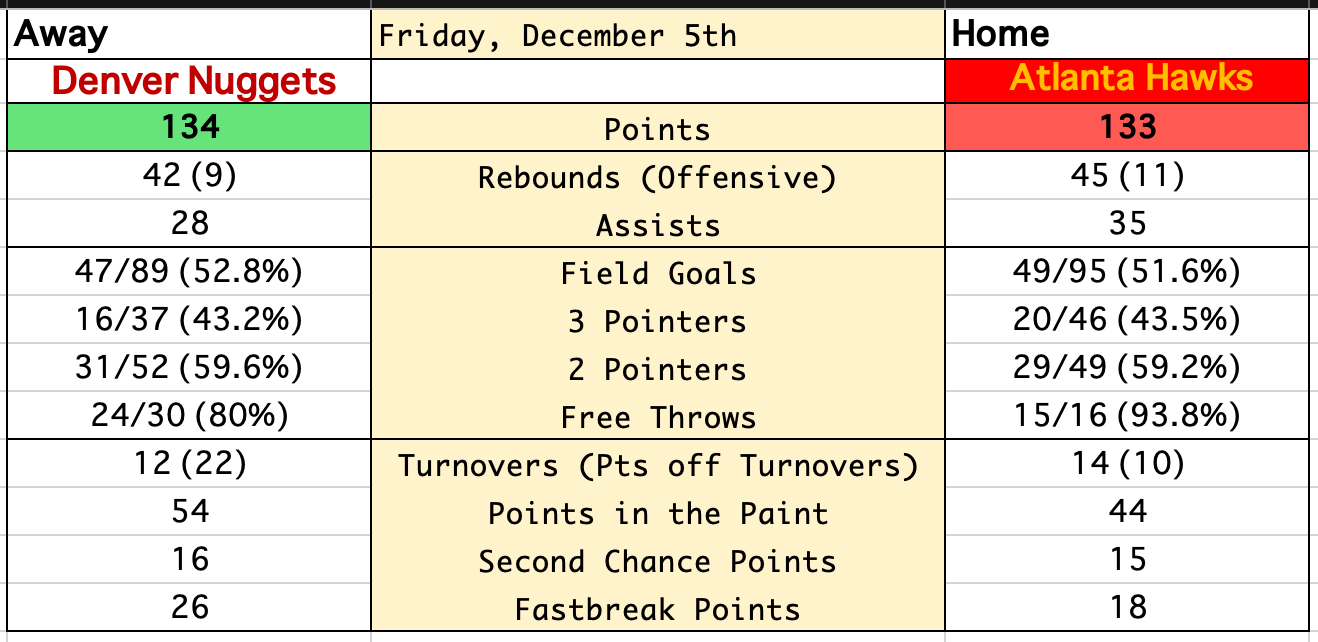Click the "Rebounds (Offensive)" label cell
This screenshot has width=1318, height=642.
pyautogui.click(x=657, y=177)
